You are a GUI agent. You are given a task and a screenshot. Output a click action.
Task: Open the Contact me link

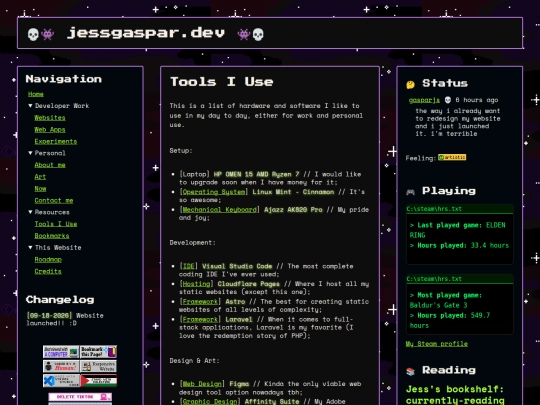(x=54, y=200)
